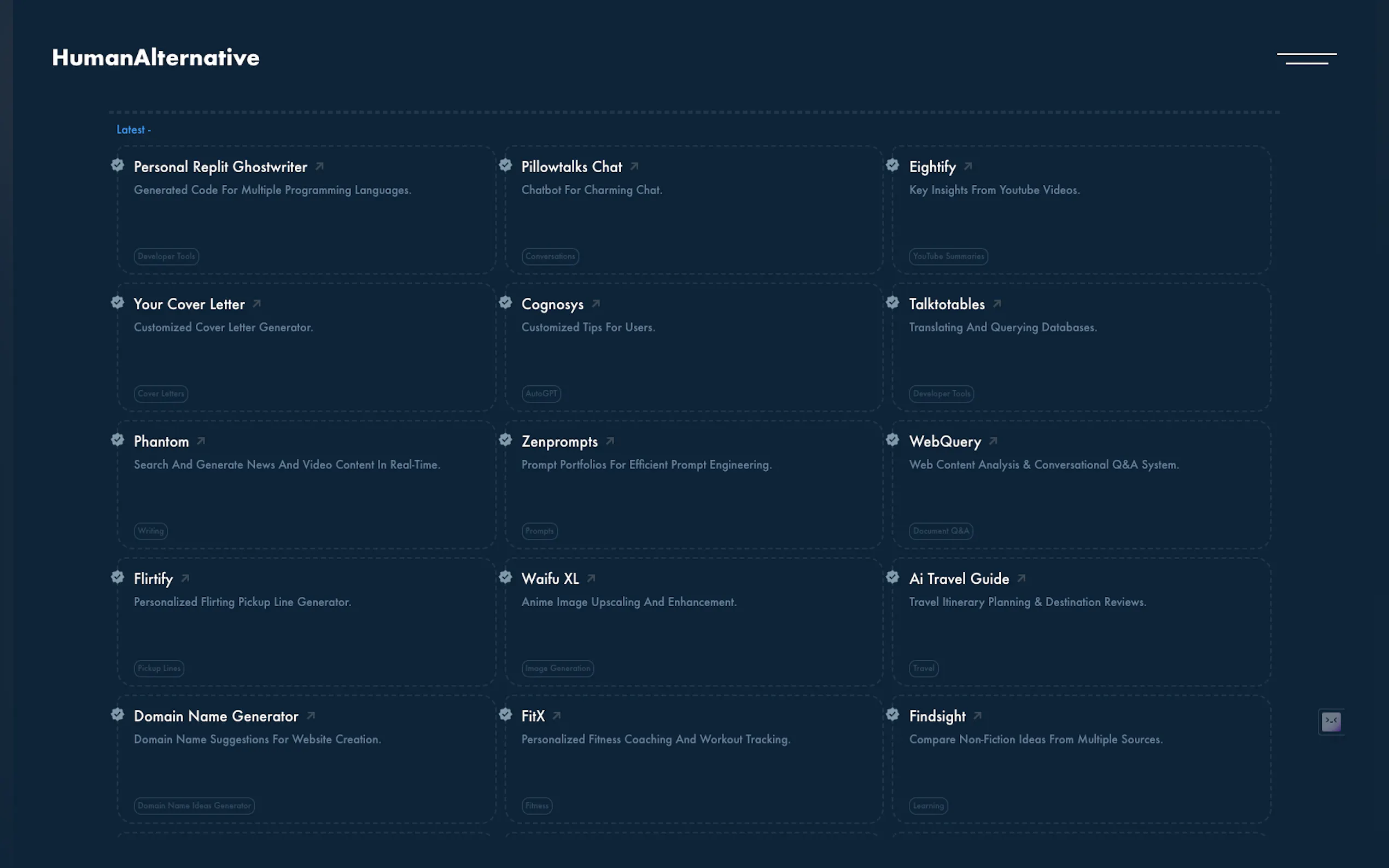Click the Pickup Lines tag under Flirtify
The image size is (1389, 868).
click(159, 668)
